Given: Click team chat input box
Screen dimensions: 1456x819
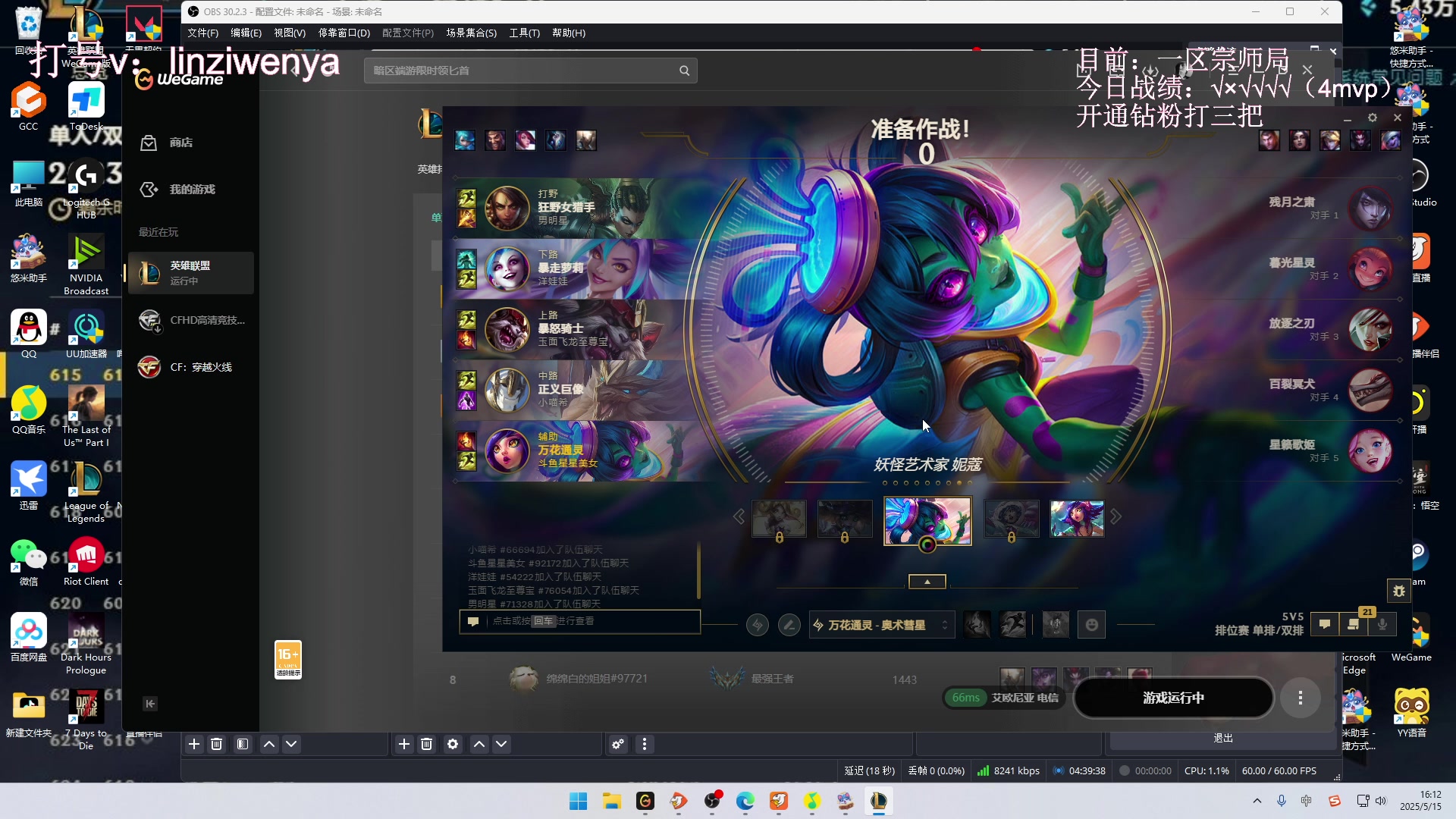Looking at the screenshot, I should (579, 621).
